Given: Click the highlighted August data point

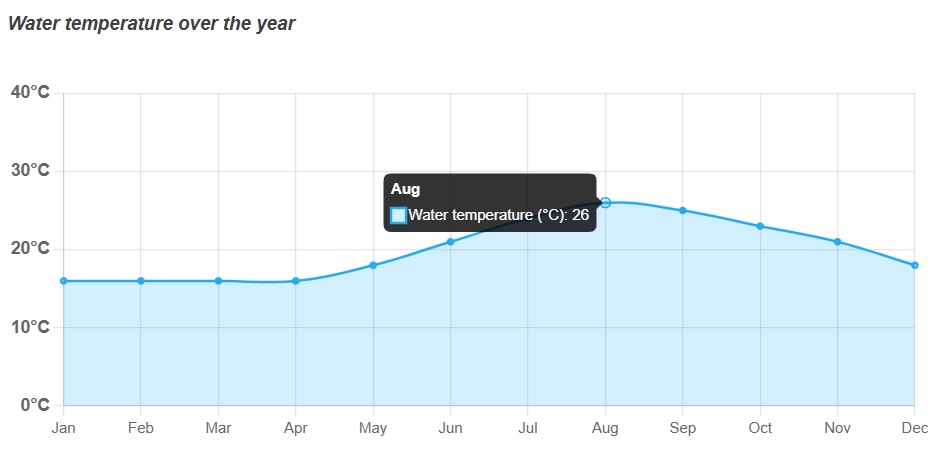Looking at the screenshot, I should [605, 203].
